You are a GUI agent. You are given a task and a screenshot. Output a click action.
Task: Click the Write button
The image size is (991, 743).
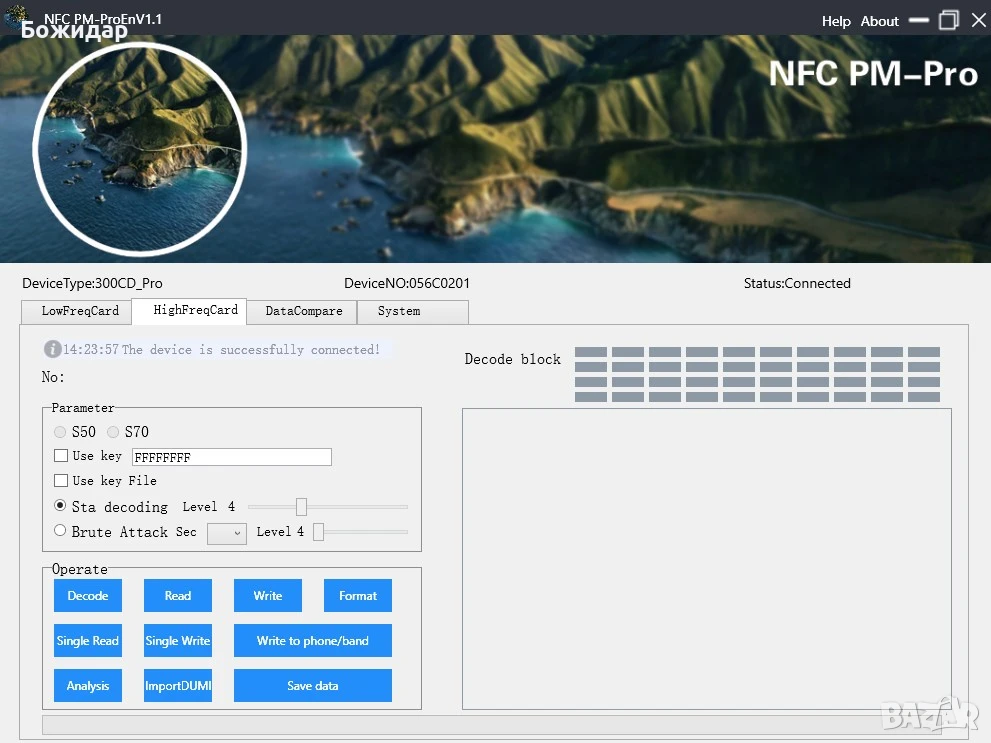coord(268,595)
